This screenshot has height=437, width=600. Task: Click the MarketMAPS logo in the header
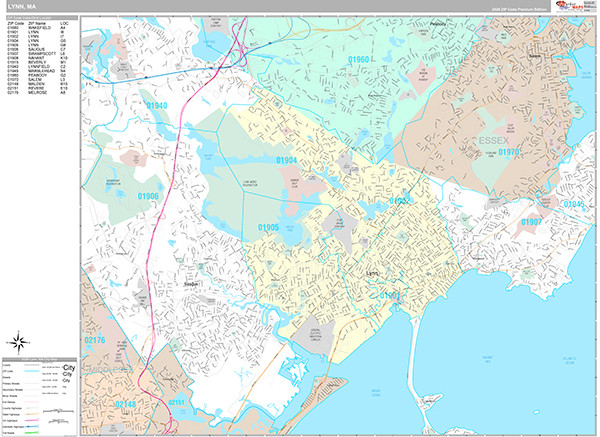click(x=569, y=7)
